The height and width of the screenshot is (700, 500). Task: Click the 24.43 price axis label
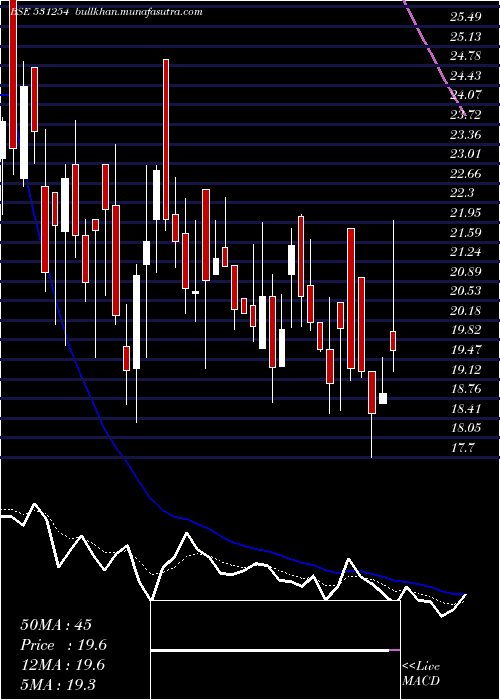(x=466, y=76)
